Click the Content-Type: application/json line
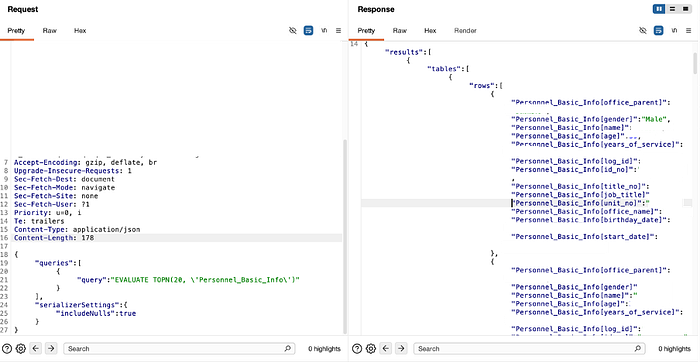Image resolution: width=700 pixels, height=362 pixels. 77,229
